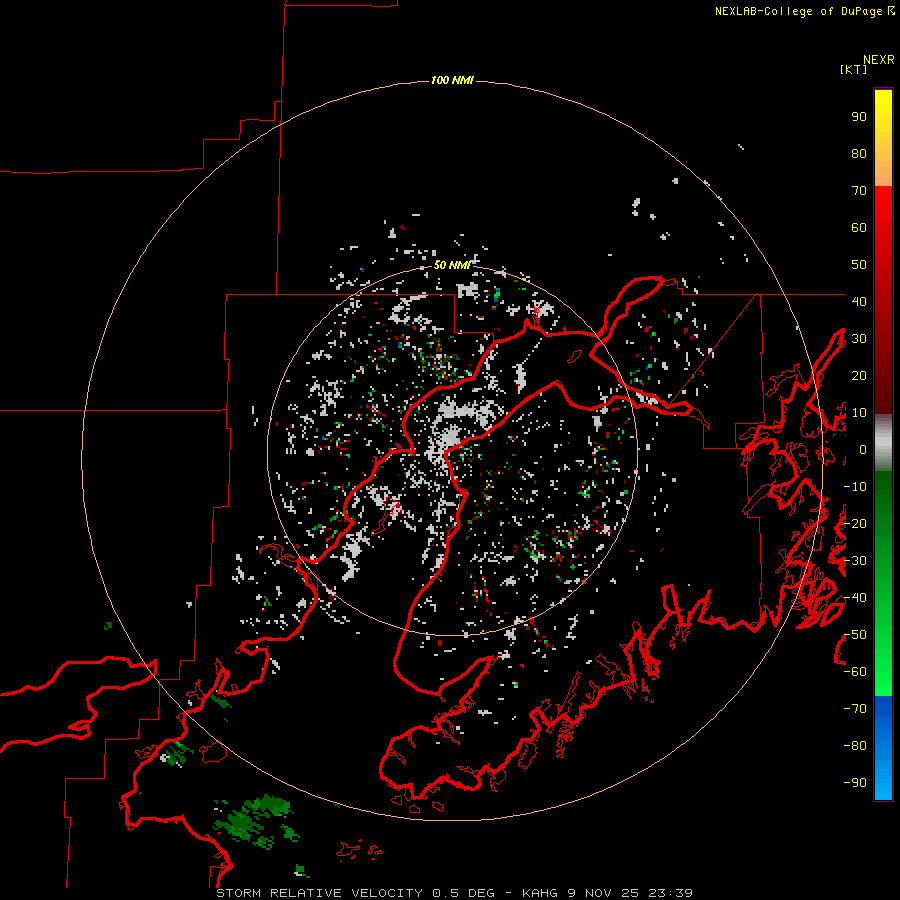
Task: Click the -30 value on the velocity scale
Action: 855,561
